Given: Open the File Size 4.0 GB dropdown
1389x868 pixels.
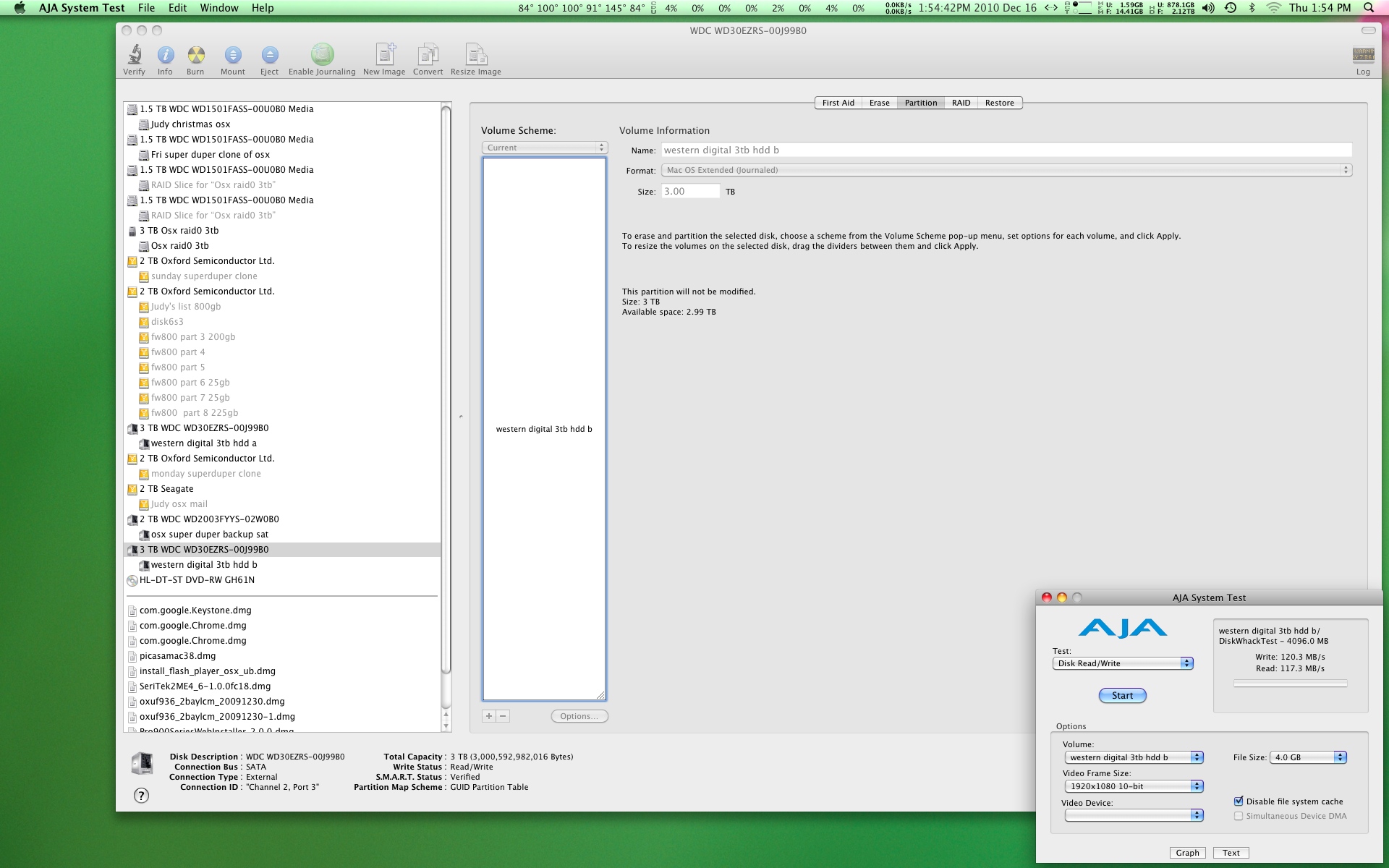Looking at the screenshot, I should (x=1308, y=757).
